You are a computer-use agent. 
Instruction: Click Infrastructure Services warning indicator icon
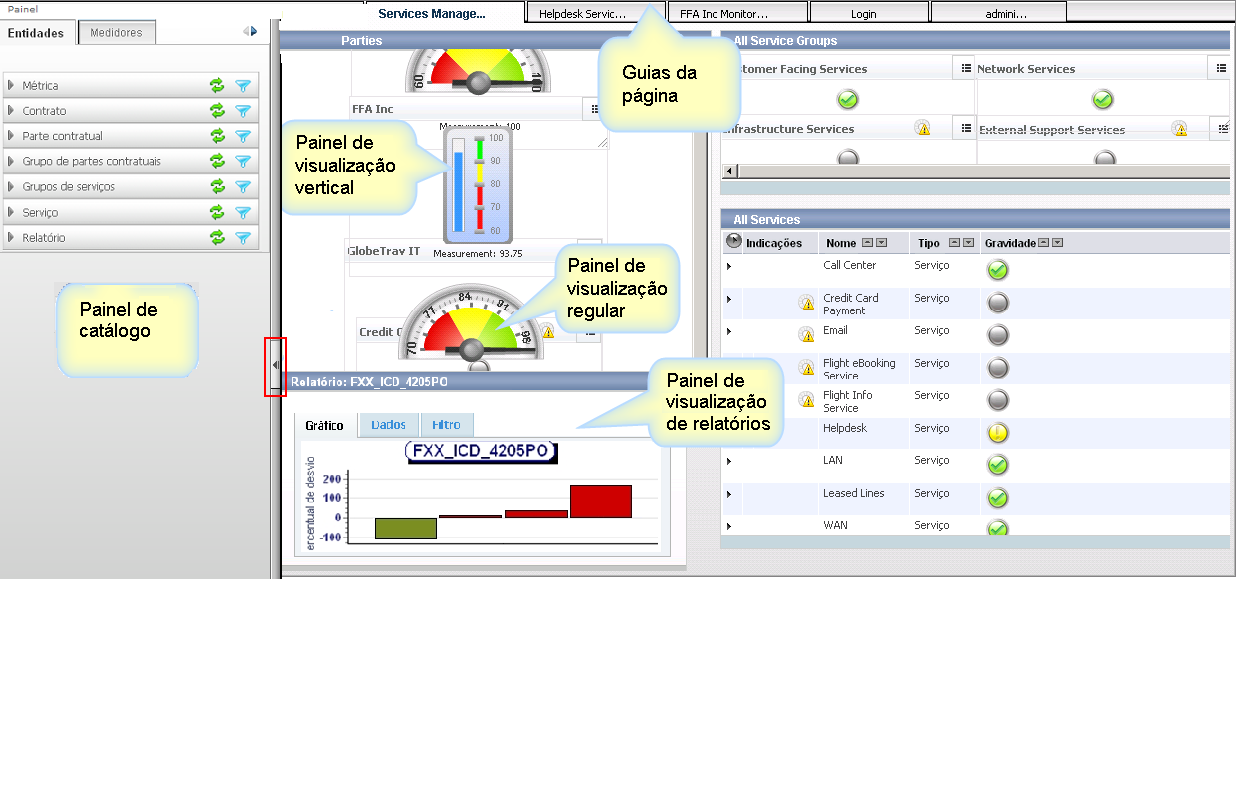[922, 128]
